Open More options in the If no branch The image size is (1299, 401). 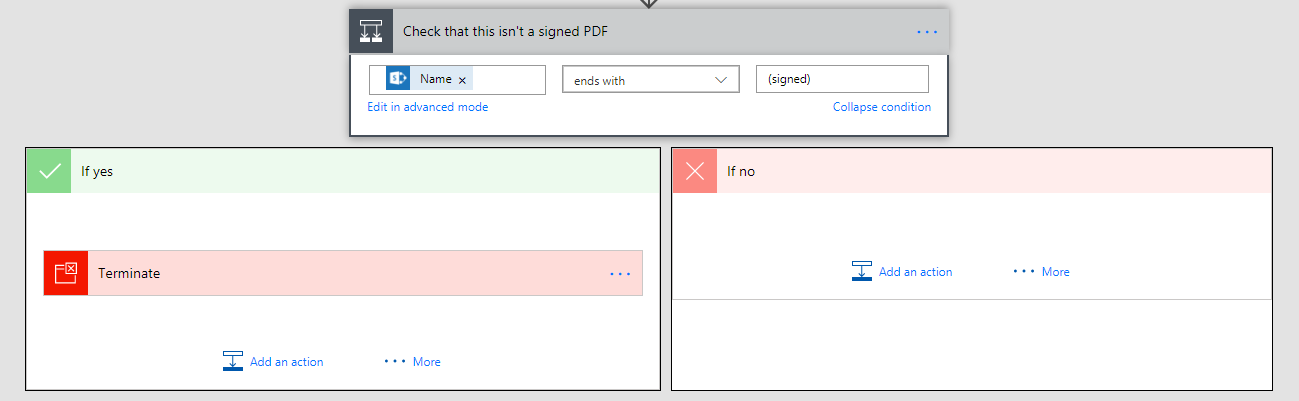(1041, 271)
